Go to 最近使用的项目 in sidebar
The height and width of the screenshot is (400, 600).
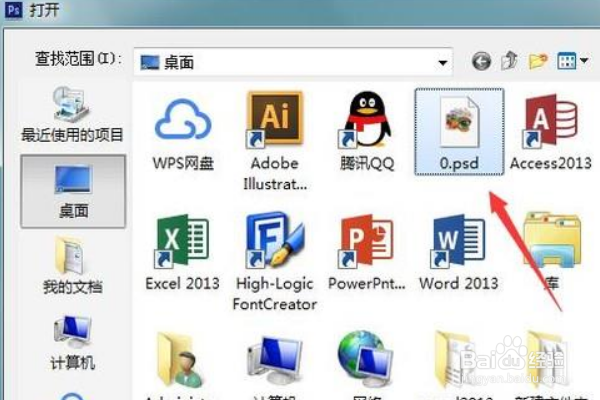click(72, 114)
